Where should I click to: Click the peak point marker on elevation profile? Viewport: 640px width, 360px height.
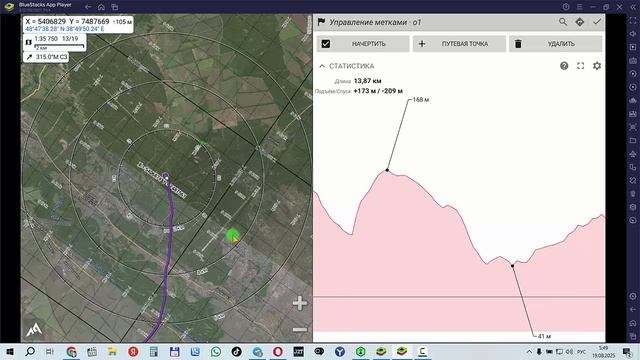point(387,170)
